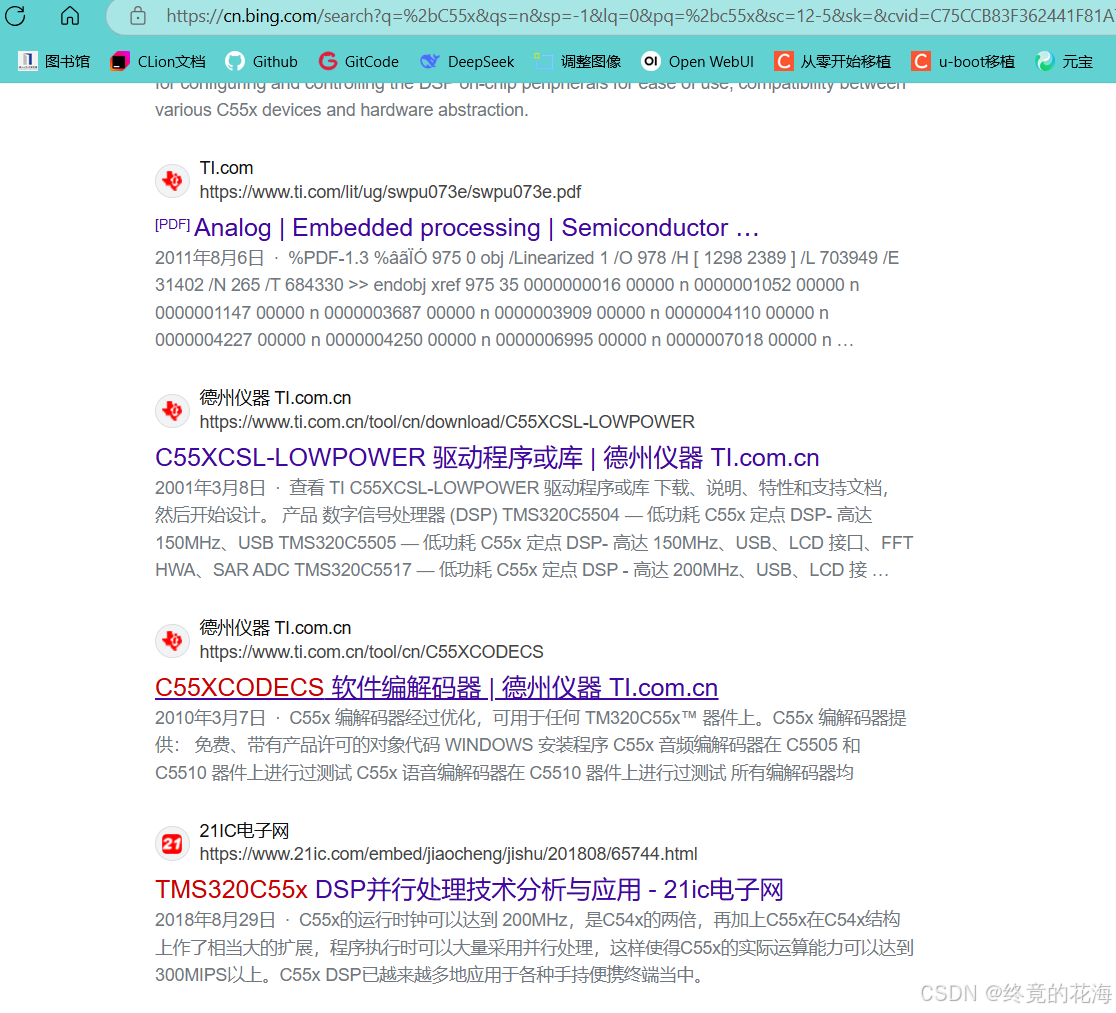Click 德州仪器 TI.com.cn above C55XCSL-LOWPOWER

(275, 398)
